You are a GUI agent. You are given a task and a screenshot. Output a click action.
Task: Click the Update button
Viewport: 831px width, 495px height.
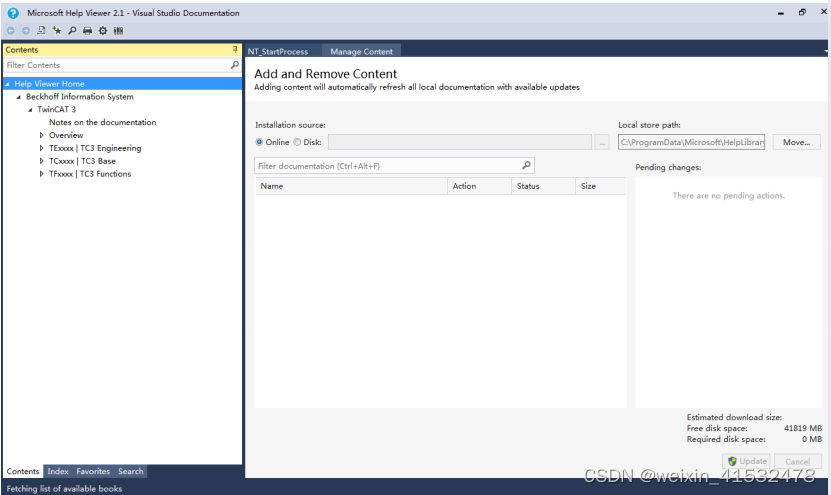point(746,461)
